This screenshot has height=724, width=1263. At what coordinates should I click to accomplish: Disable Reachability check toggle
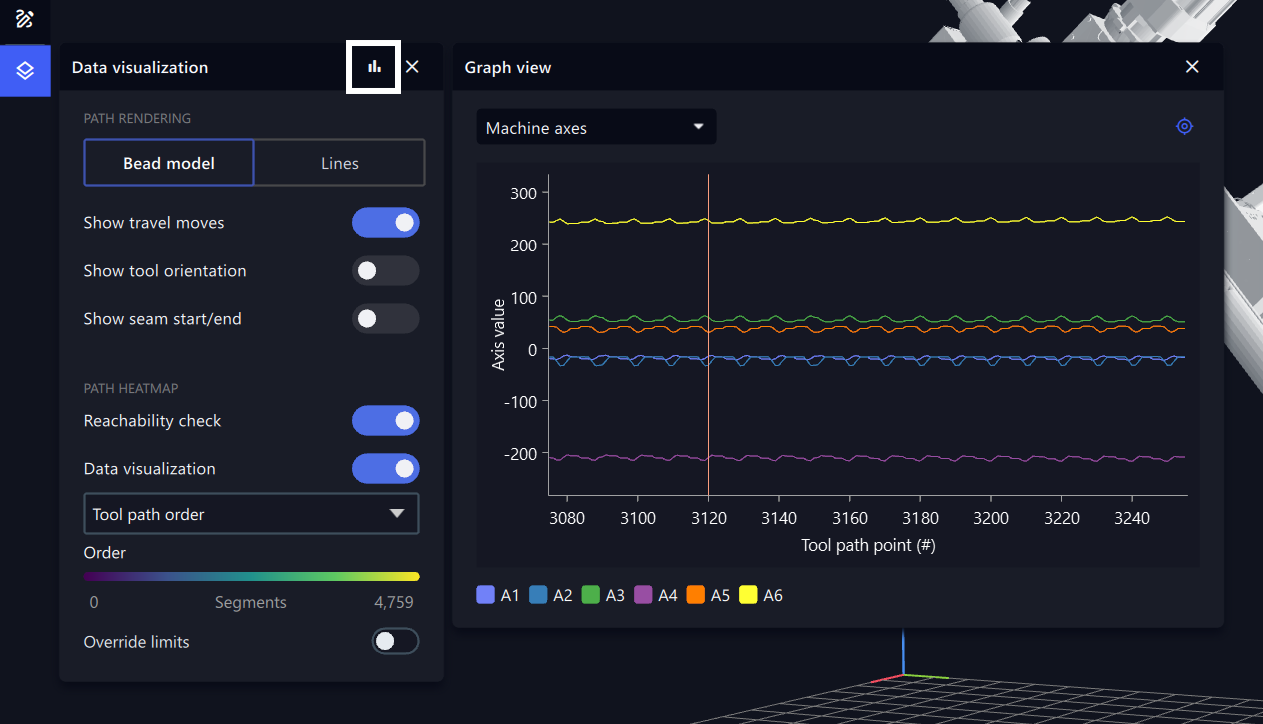385,421
